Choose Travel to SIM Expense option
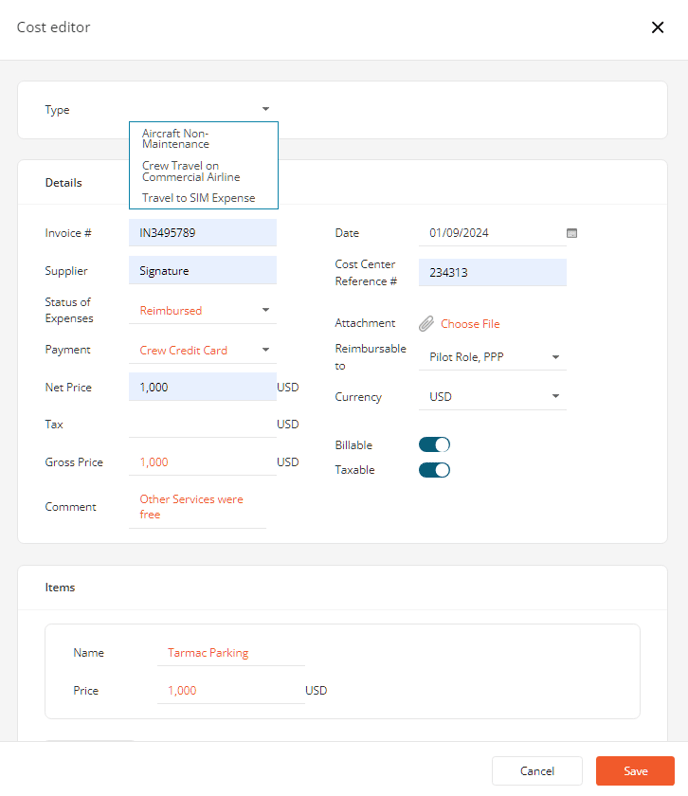The width and height of the screenshot is (688, 796). click(x=204, y=198)
